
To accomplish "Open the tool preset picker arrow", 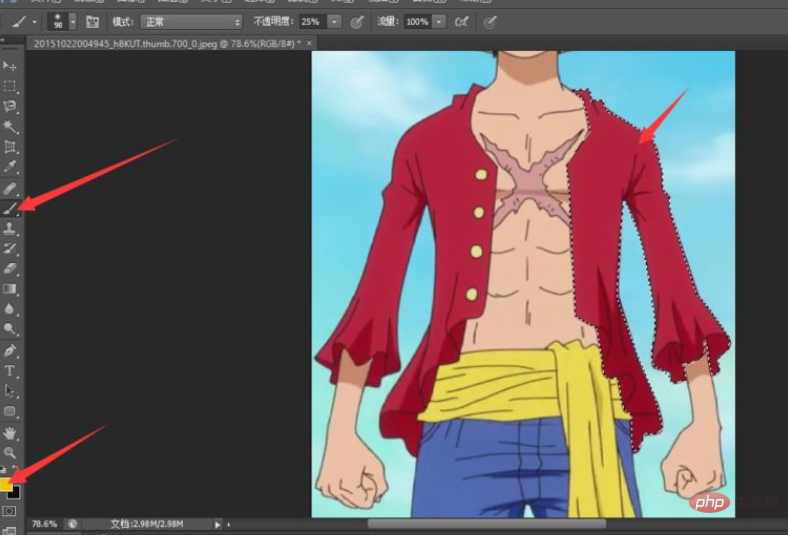I will tap(34, 22).
